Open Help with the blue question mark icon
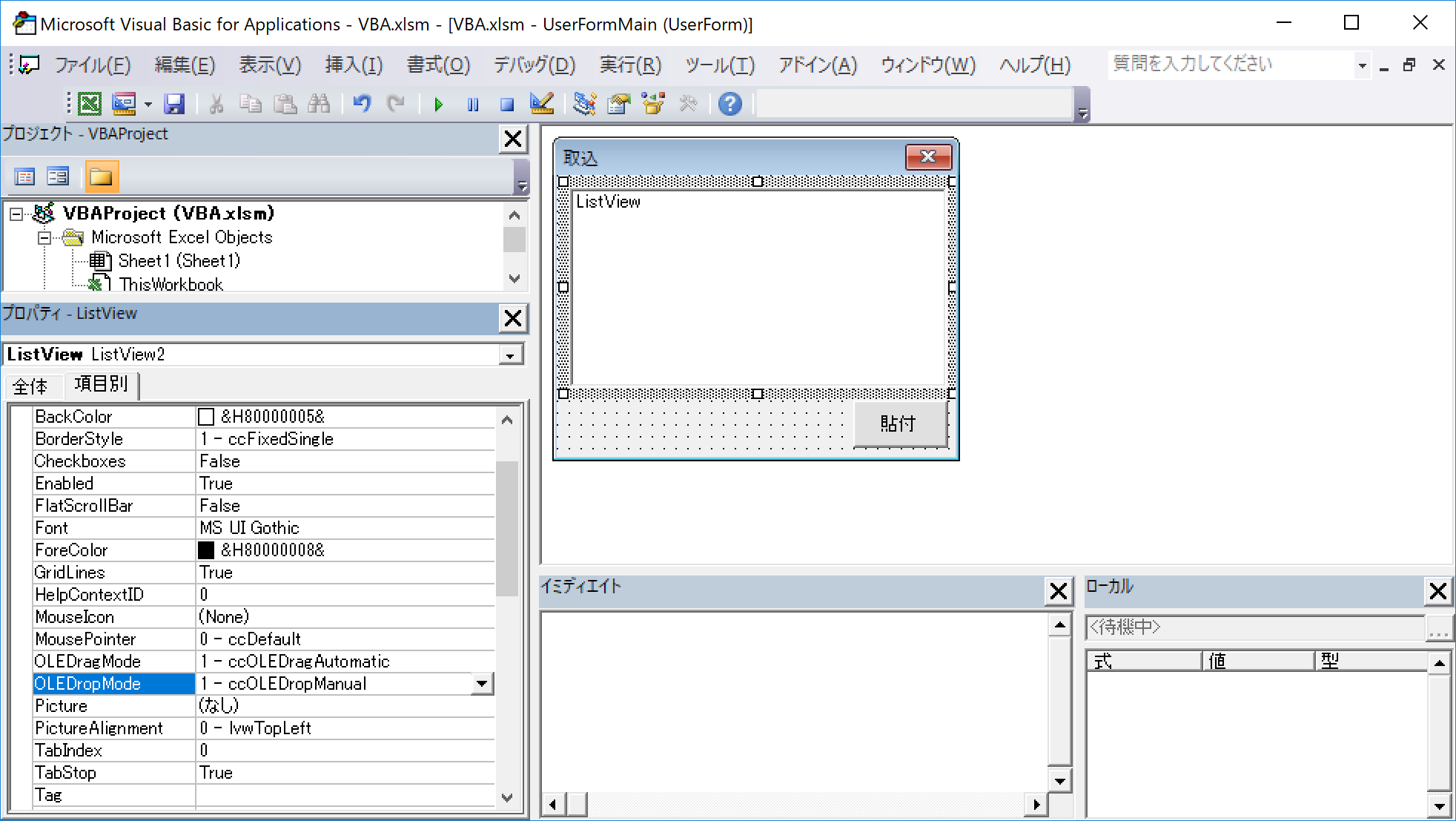The image size is (1456, 821). click(x=730, y=105)
